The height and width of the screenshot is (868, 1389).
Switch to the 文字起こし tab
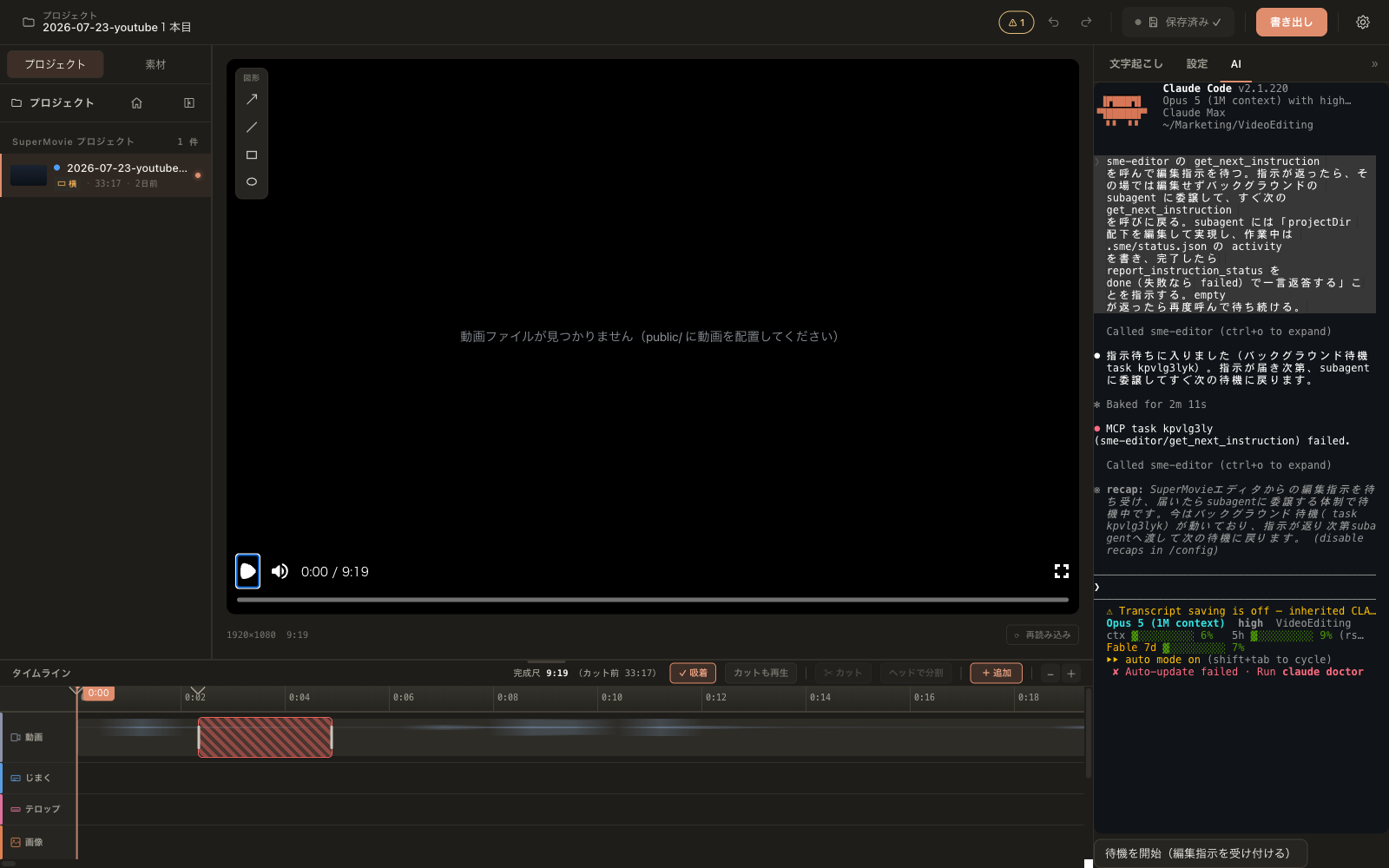[1136, 64]
